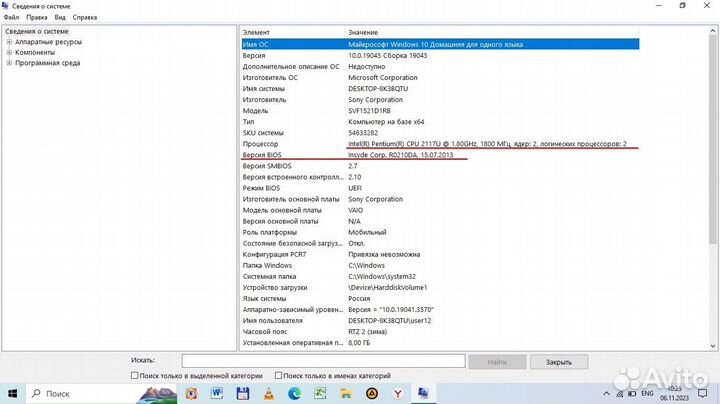Open the Файл menu

pyautogui.click(x=11, y=17)
